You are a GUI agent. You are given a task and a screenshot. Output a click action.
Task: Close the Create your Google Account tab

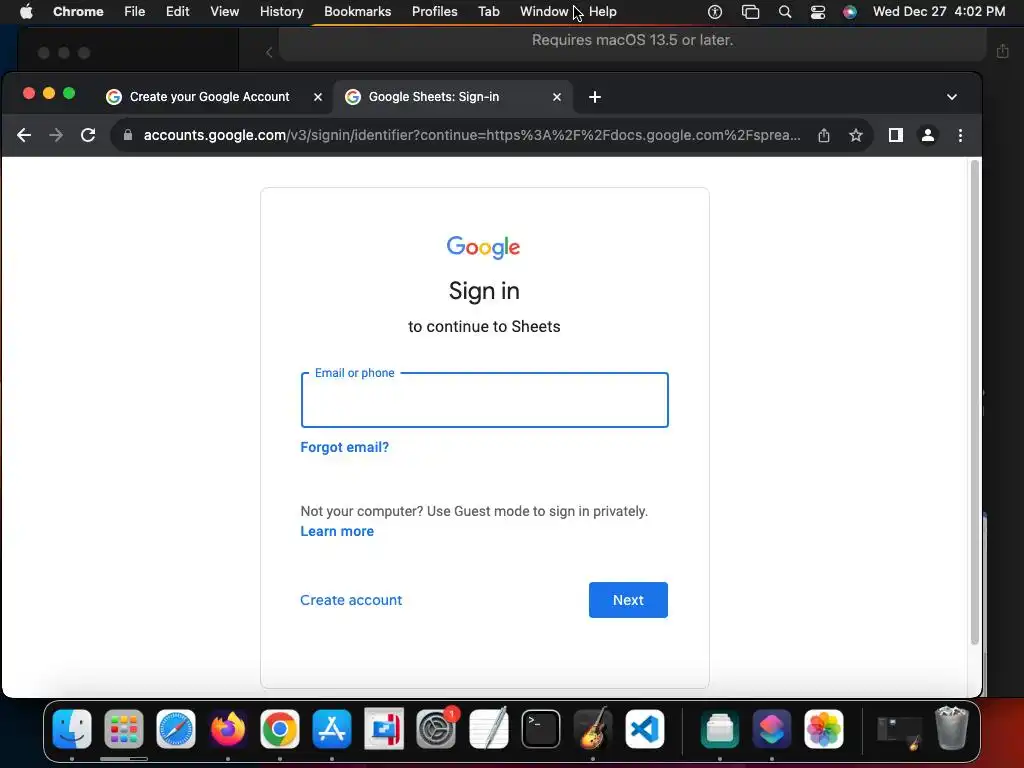(x=318, y=97)
